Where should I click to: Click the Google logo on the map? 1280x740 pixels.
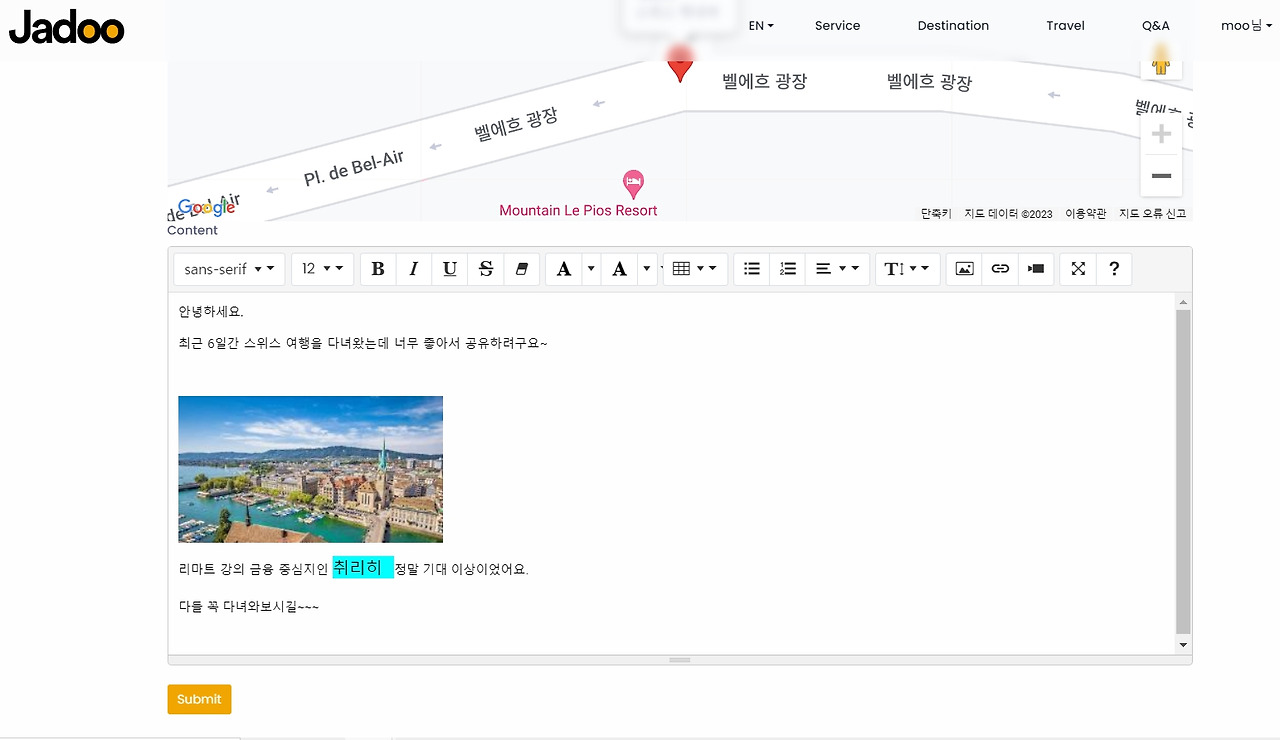(x=206, y=208)
